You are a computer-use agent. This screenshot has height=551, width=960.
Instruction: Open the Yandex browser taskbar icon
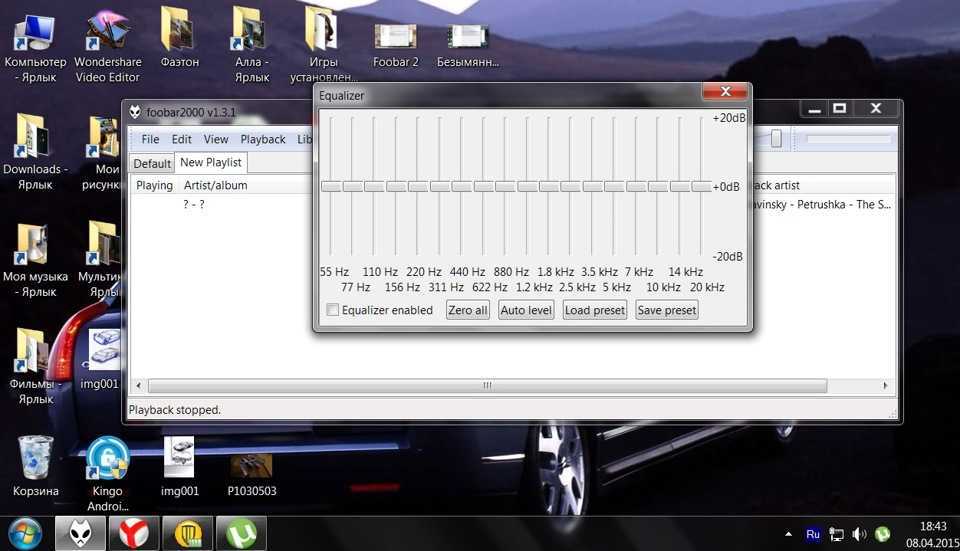click(134, 534)
